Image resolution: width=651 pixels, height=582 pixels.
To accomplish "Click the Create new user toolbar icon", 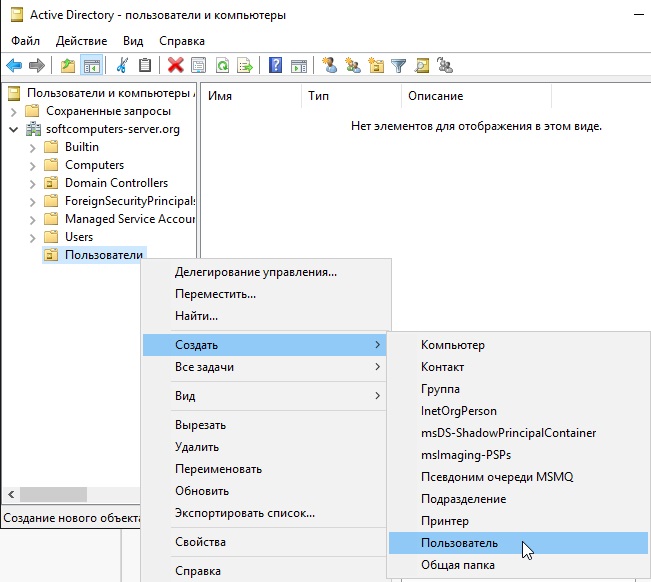I will pyautogui.click(x=329, y=65).
